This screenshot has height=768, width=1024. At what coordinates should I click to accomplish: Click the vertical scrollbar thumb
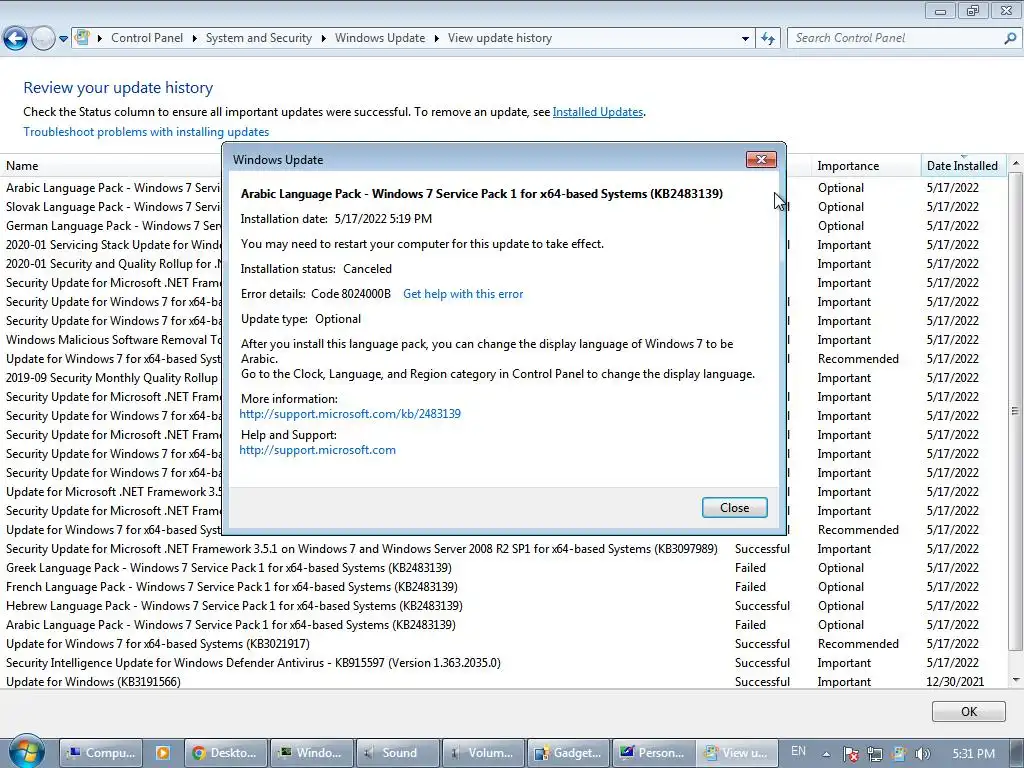coord(1015,411)
